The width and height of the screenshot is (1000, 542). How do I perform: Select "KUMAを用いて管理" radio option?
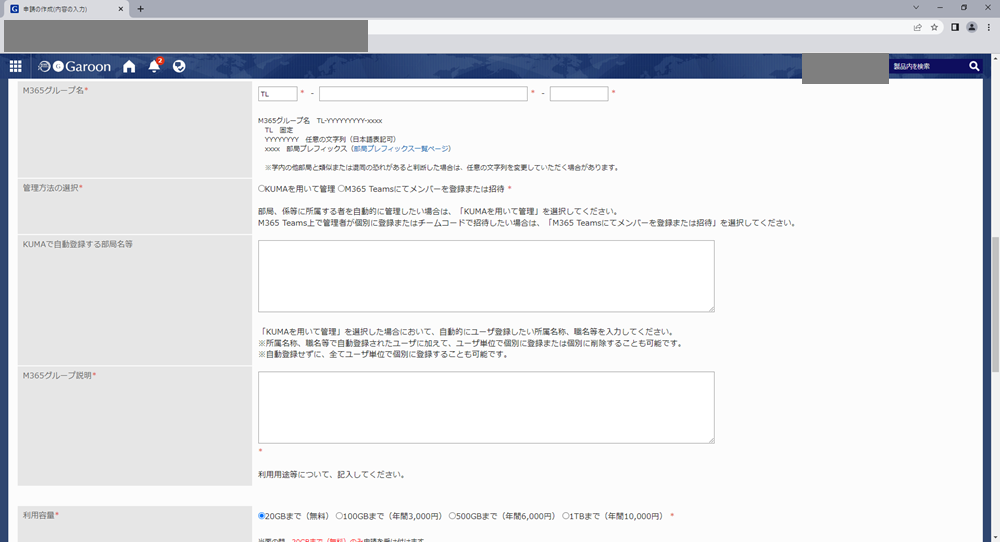[x=261, y=189]
